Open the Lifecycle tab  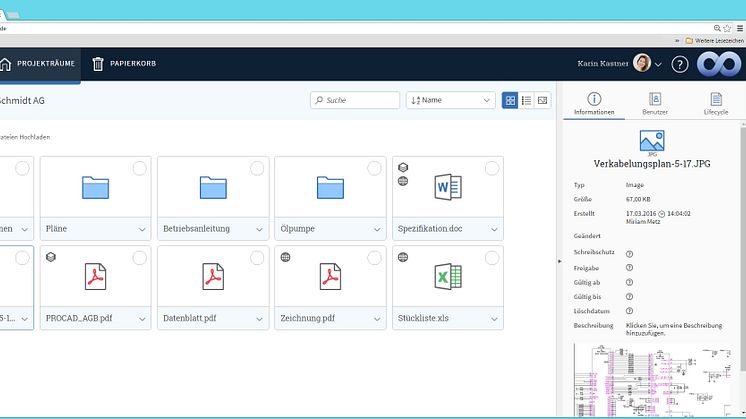coord(716,104)
